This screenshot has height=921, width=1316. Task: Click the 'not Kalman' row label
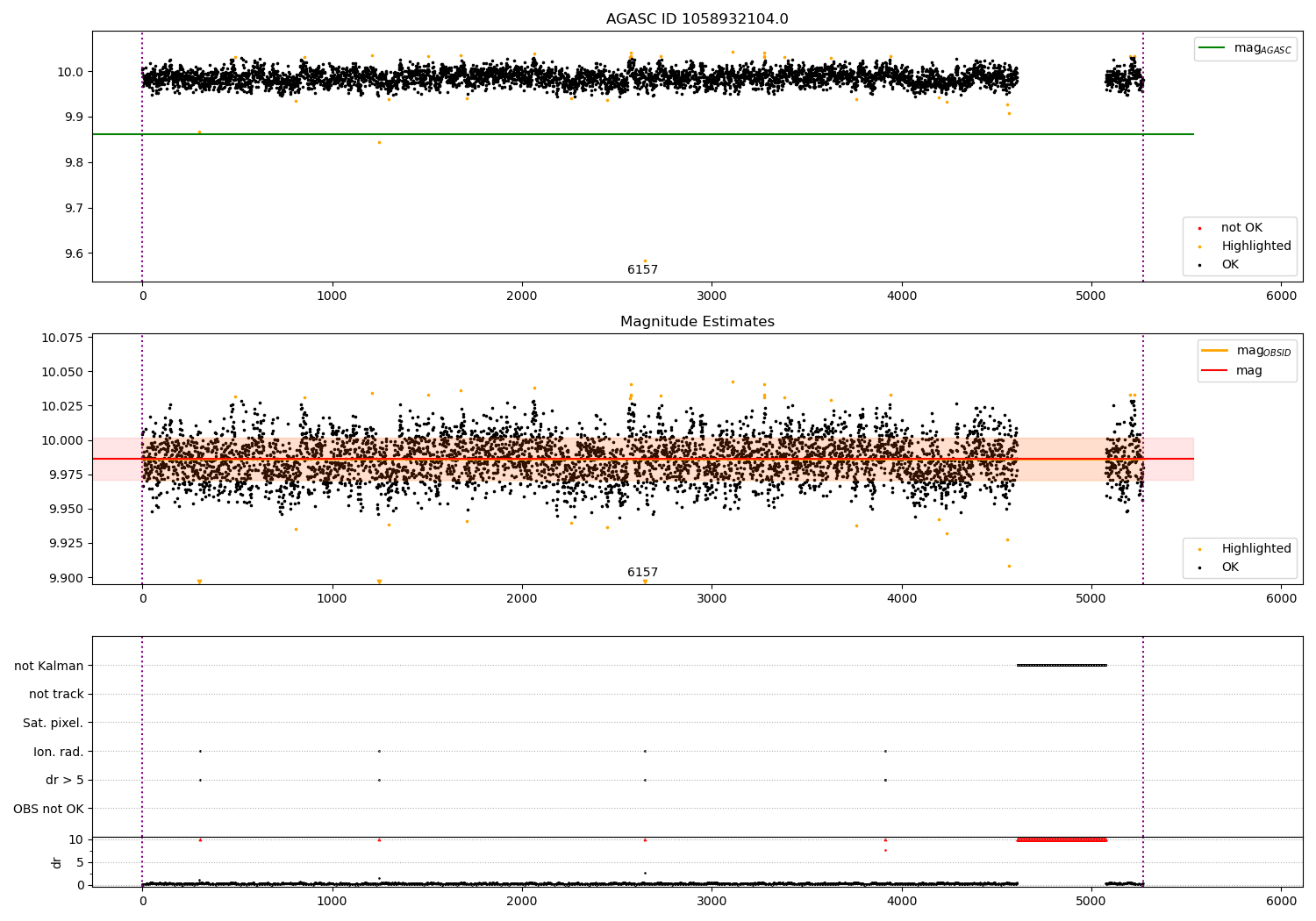[x=49, y=666]
